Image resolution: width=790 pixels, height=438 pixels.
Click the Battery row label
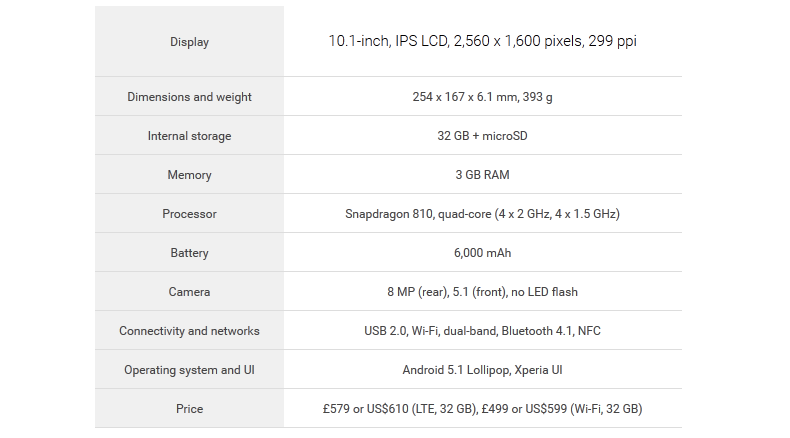pos(189,253)
